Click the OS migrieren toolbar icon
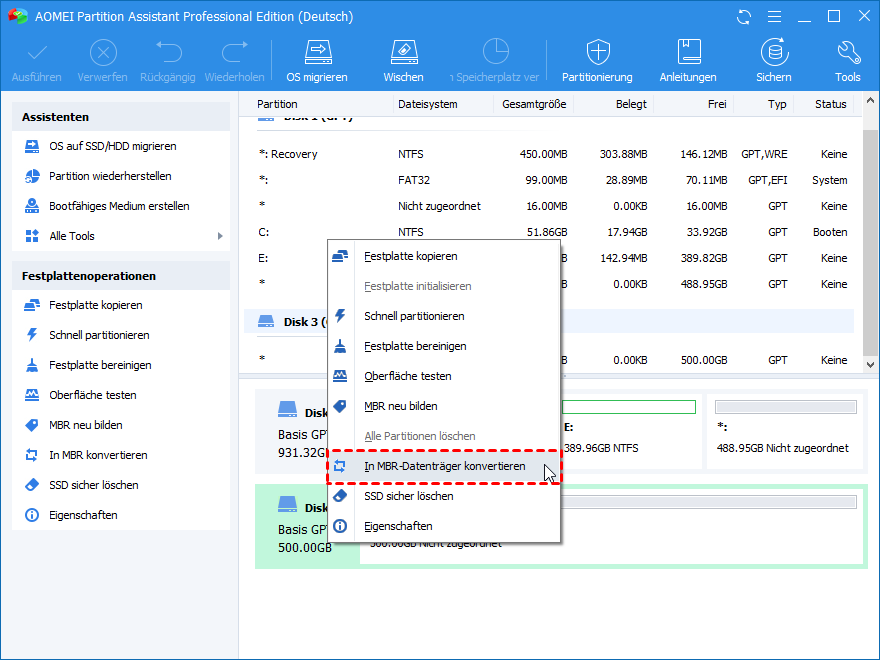This screenshot has height=660, width=880. point(317,53)
